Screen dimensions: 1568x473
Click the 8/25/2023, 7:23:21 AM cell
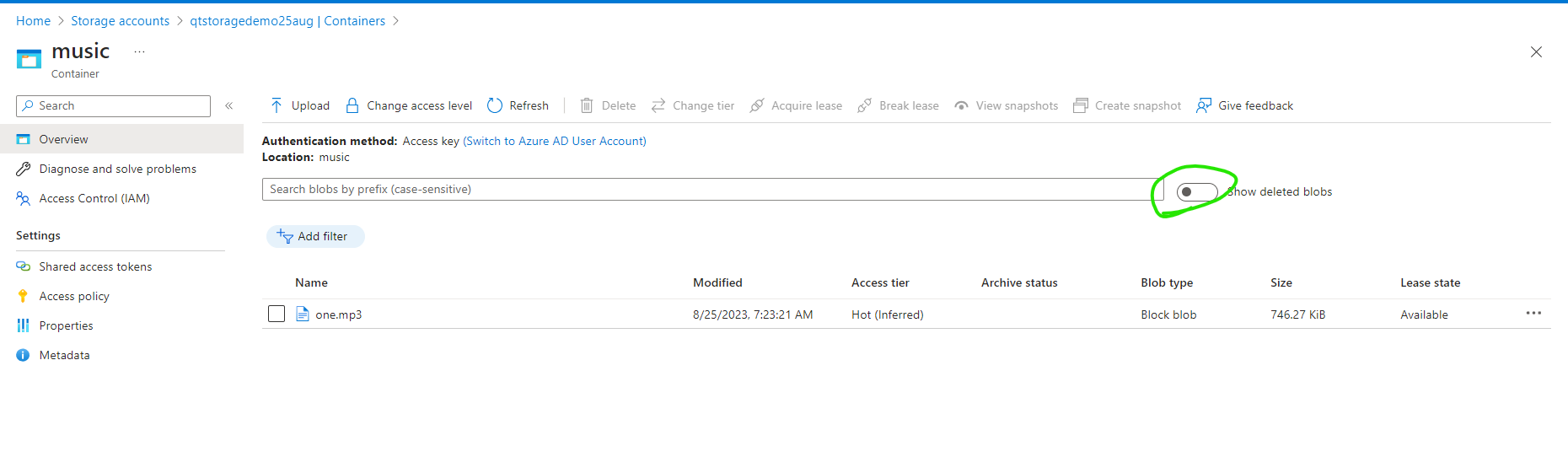[753, 314]
